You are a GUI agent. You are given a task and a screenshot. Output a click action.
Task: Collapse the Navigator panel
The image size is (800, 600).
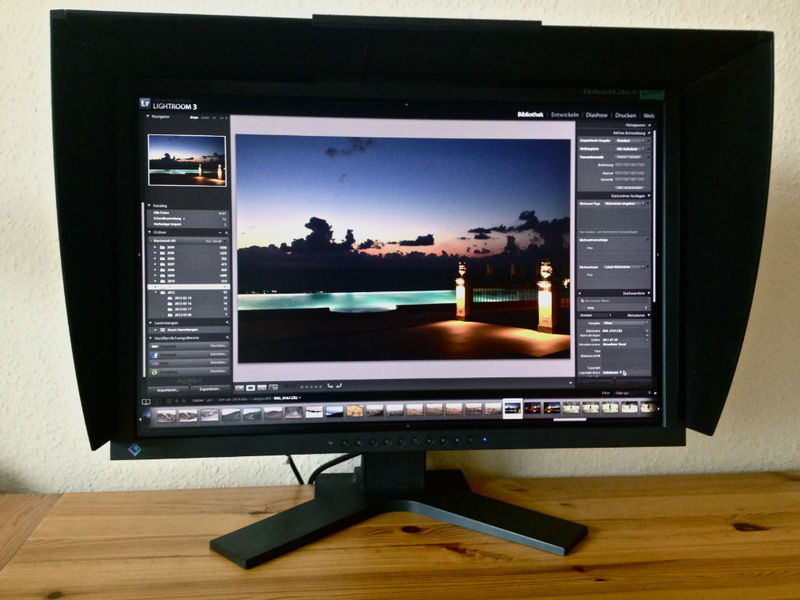[148, 116]
